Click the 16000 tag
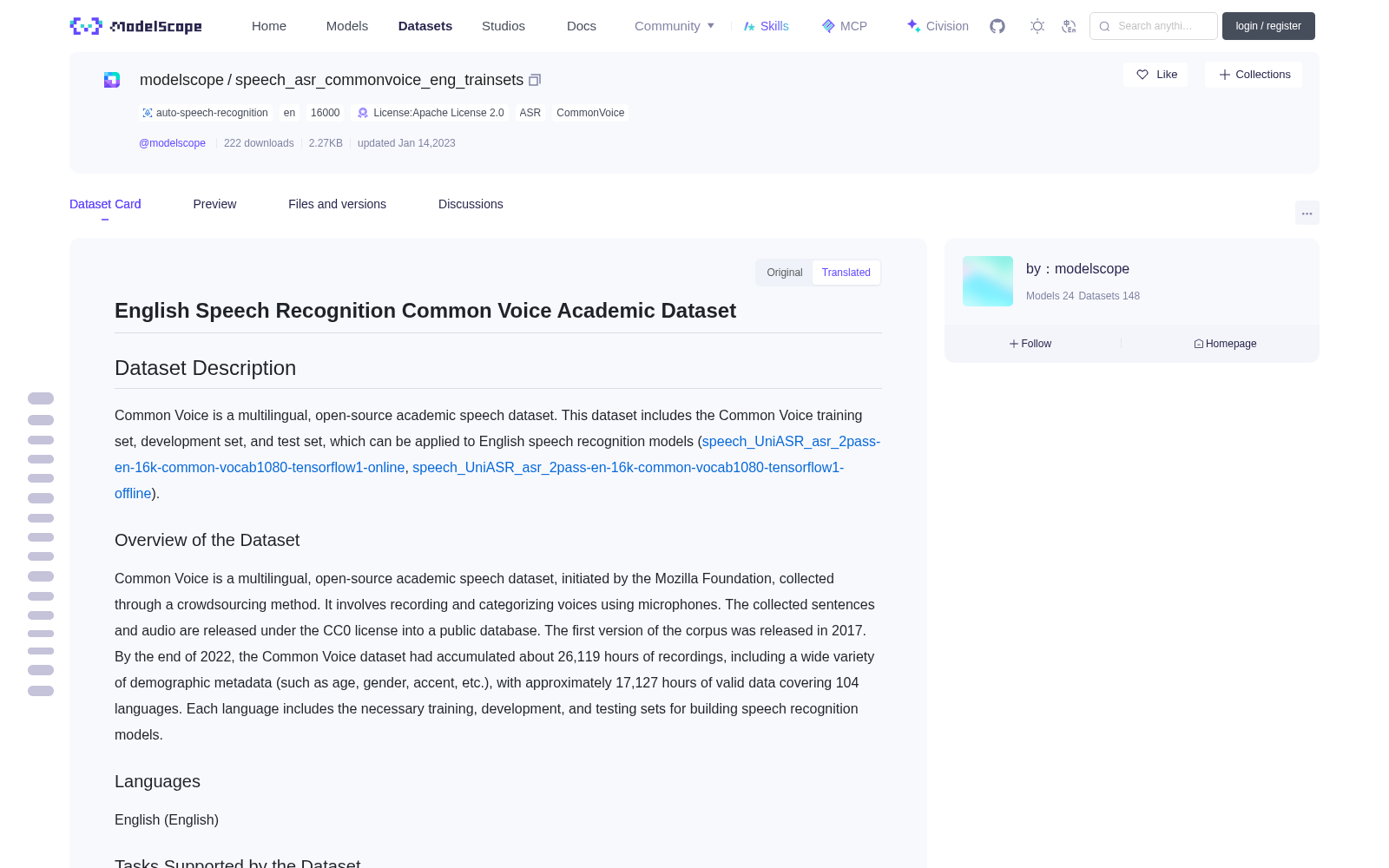 [326, 113]
